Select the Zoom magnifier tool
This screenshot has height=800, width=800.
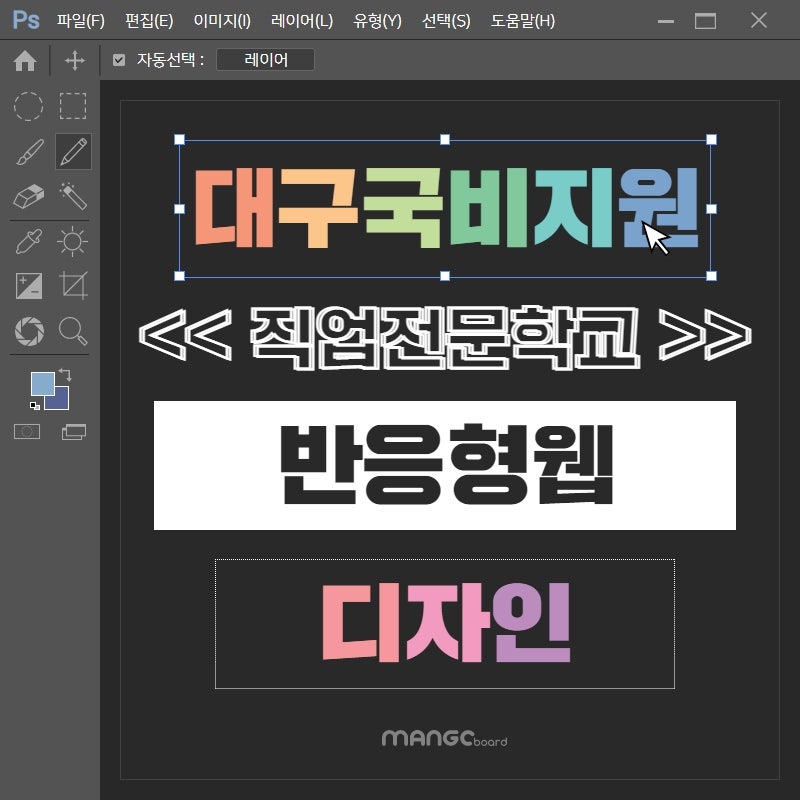[x=73, y=331]
